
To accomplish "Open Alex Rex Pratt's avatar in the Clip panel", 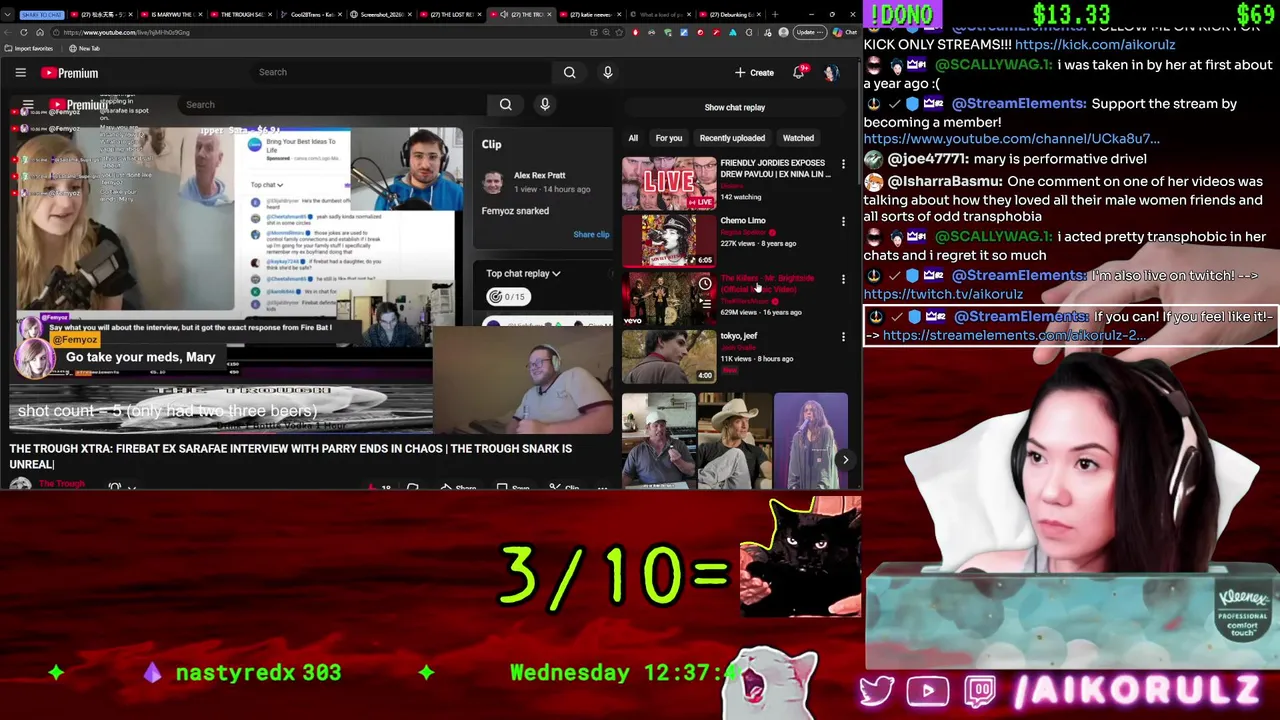I will [493, 181].
